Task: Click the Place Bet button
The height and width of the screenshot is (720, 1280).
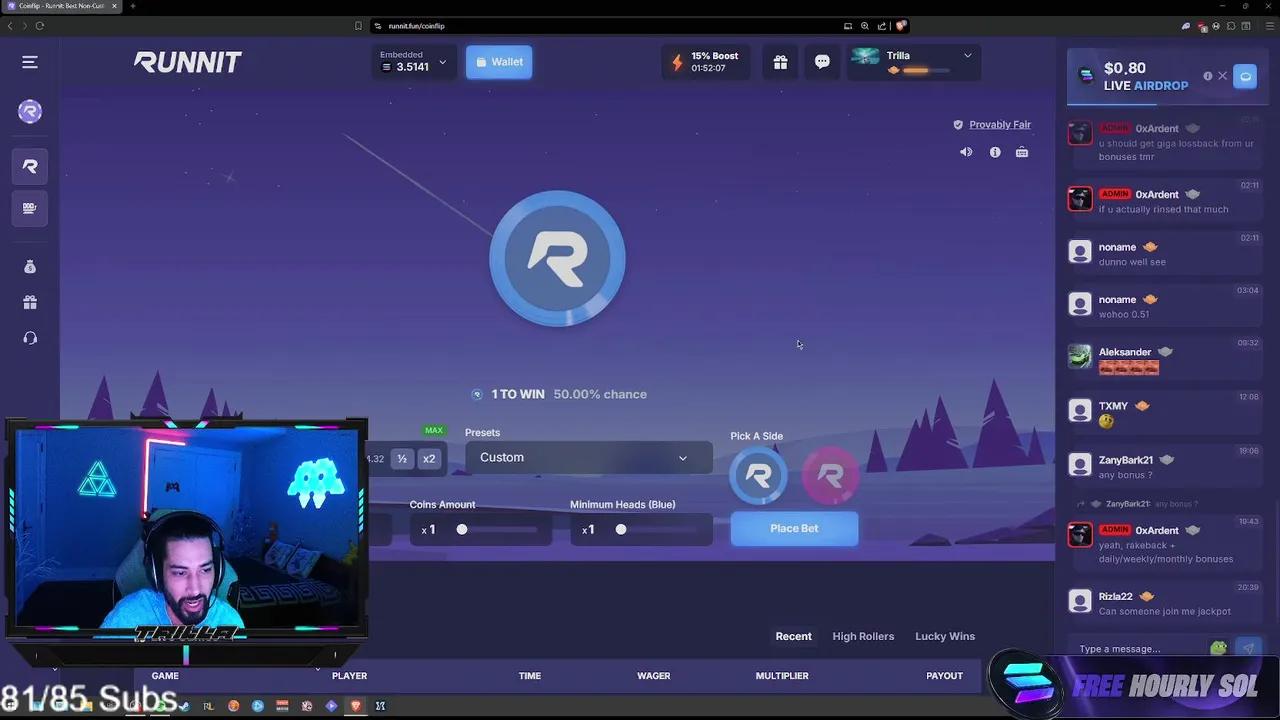Action: (794, 528)
